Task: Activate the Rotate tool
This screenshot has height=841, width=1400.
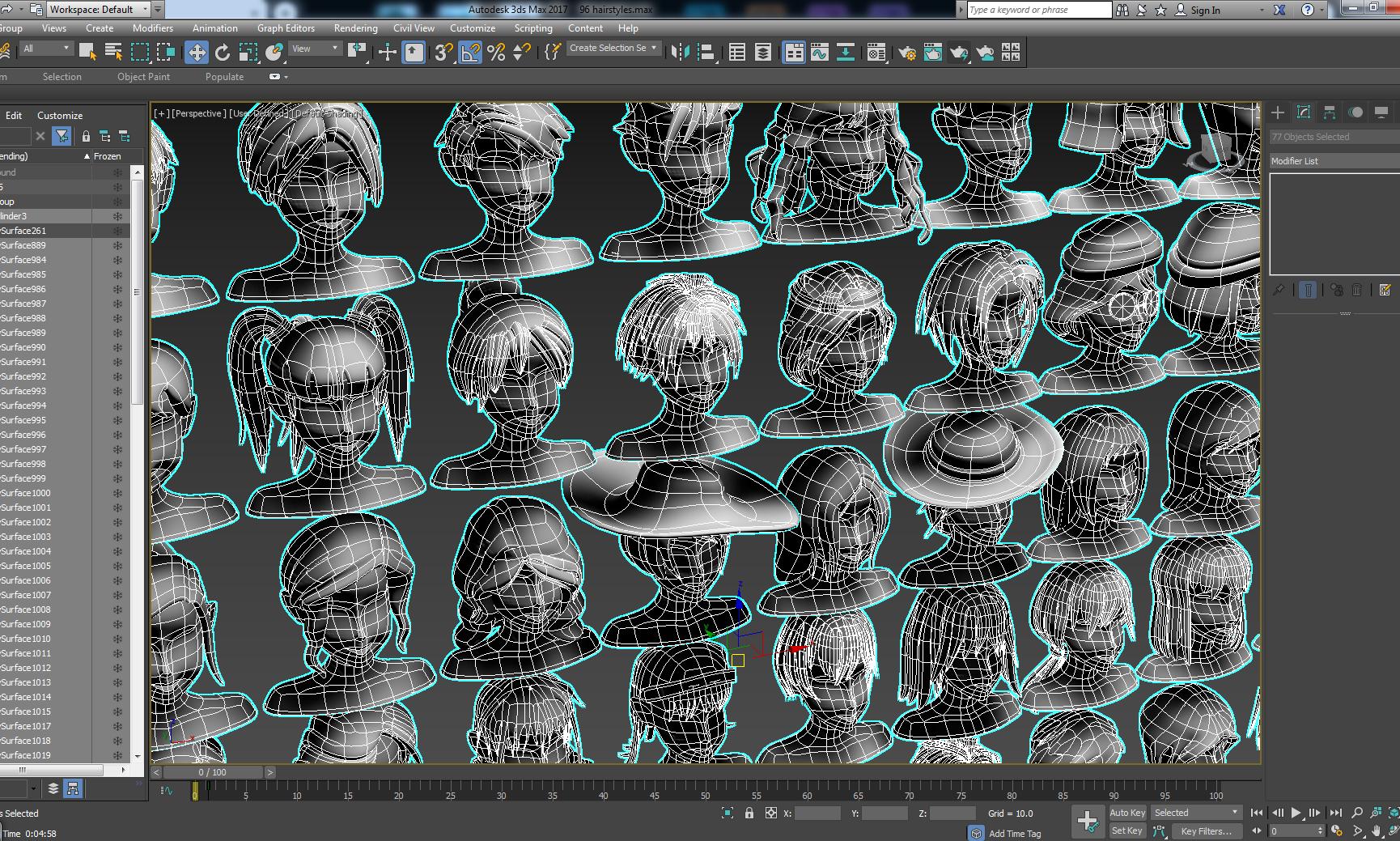Action: 223,53
